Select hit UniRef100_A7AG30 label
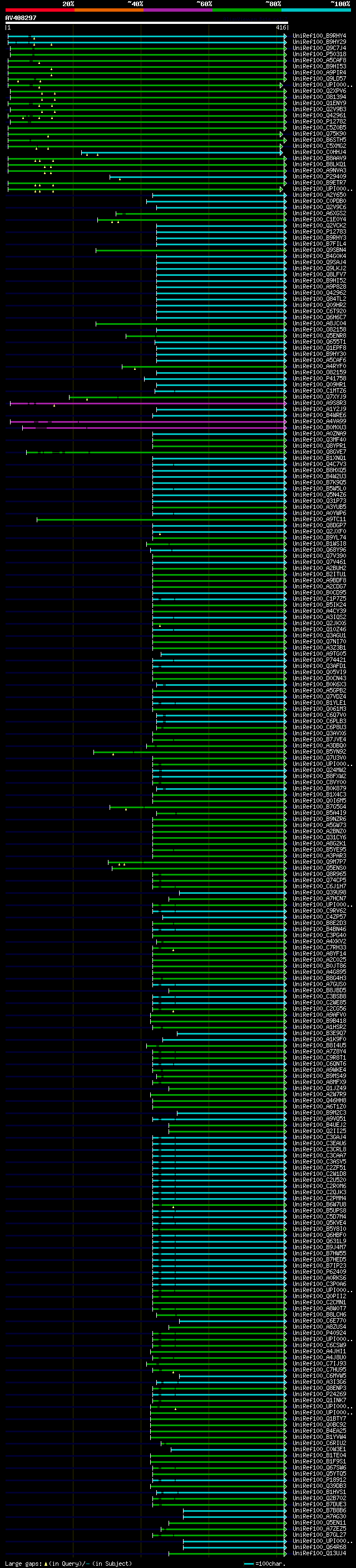 (319, 1516)
